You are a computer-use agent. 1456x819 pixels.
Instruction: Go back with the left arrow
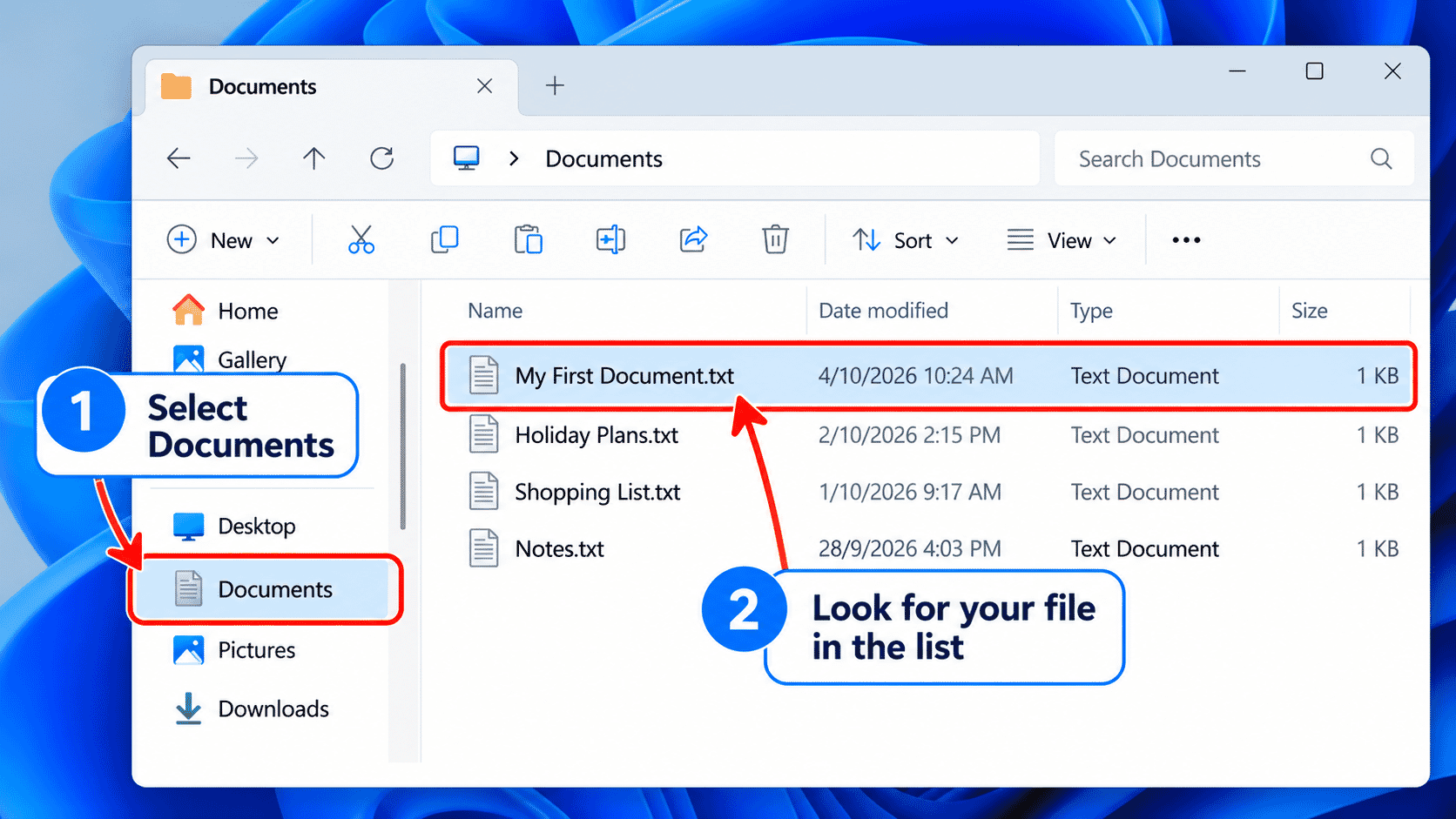(x=179, y=158)
